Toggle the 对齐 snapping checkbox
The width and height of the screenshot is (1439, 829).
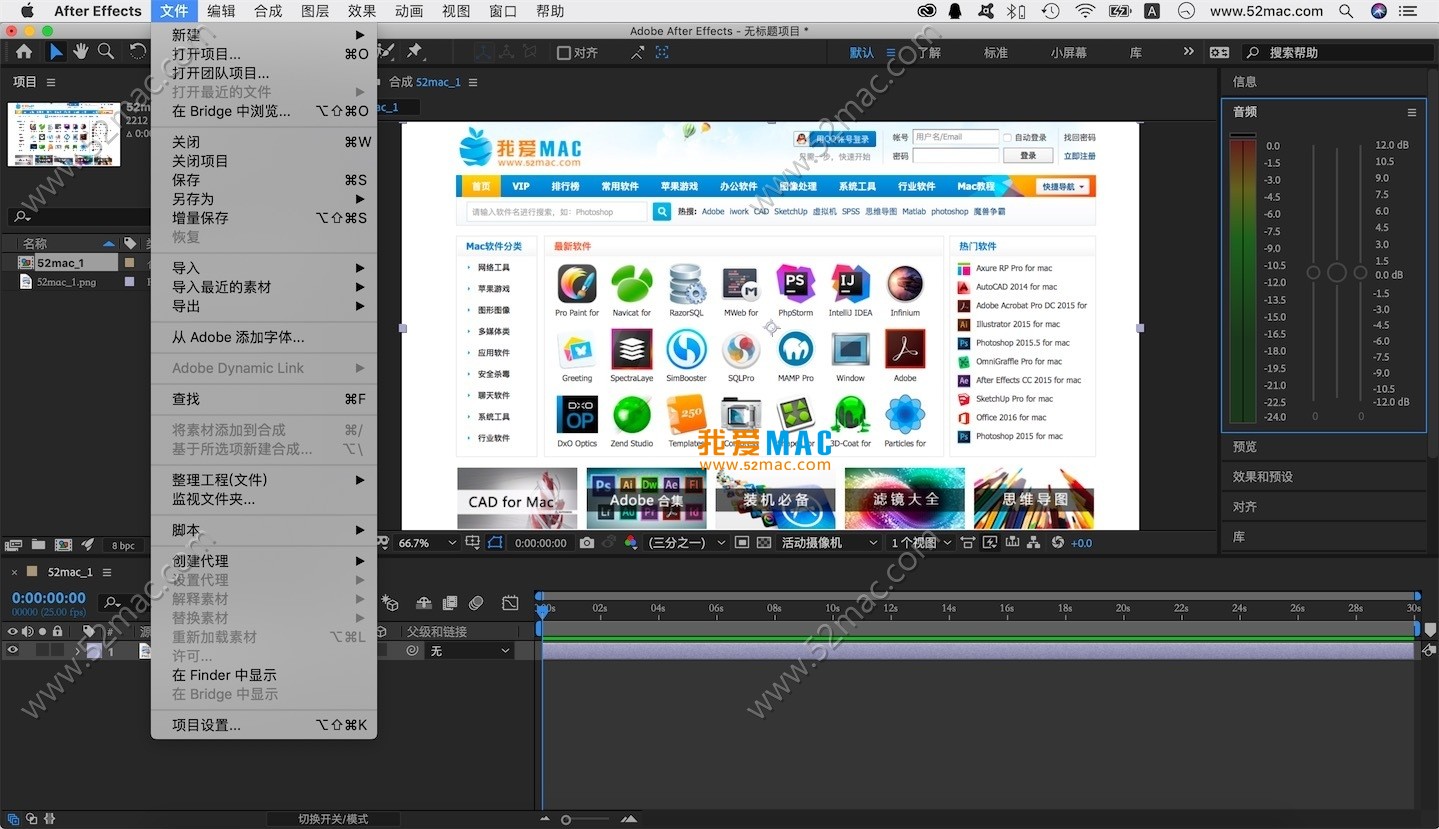[564, 52]
